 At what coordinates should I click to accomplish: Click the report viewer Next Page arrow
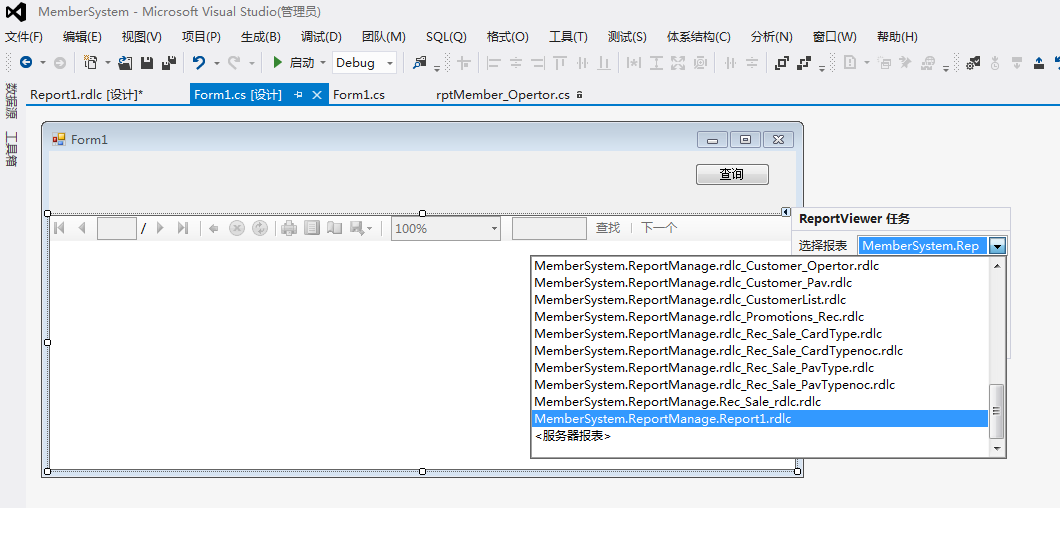point(160,228)
